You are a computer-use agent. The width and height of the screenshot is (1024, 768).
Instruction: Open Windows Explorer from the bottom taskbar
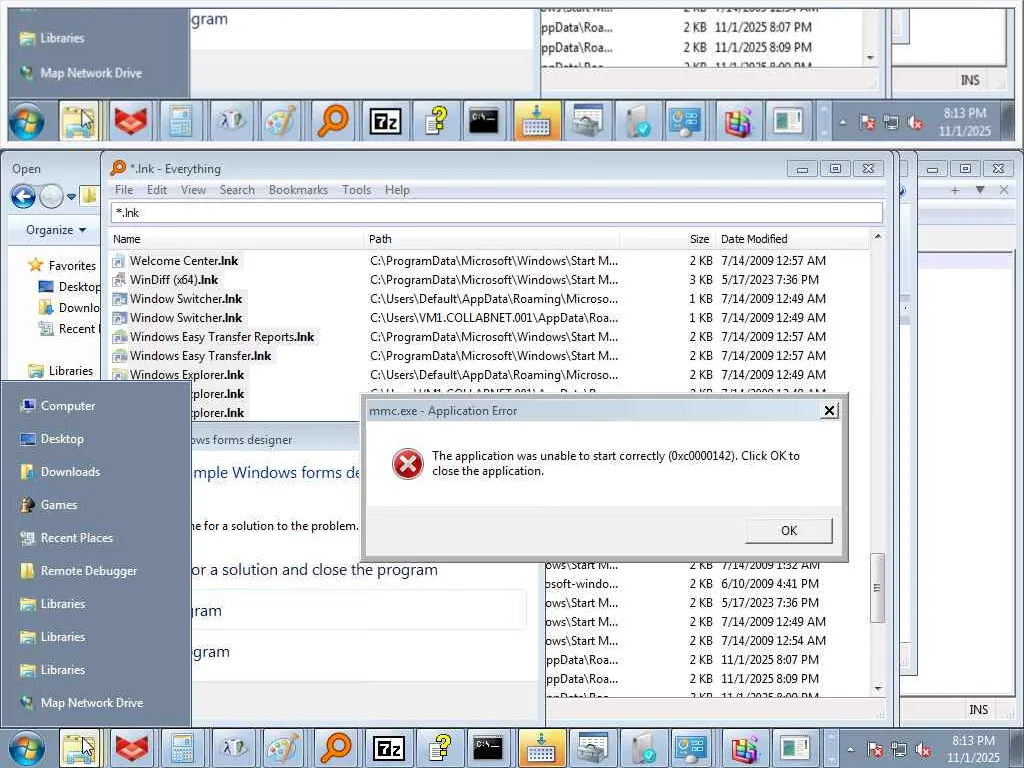click(79, 748)
